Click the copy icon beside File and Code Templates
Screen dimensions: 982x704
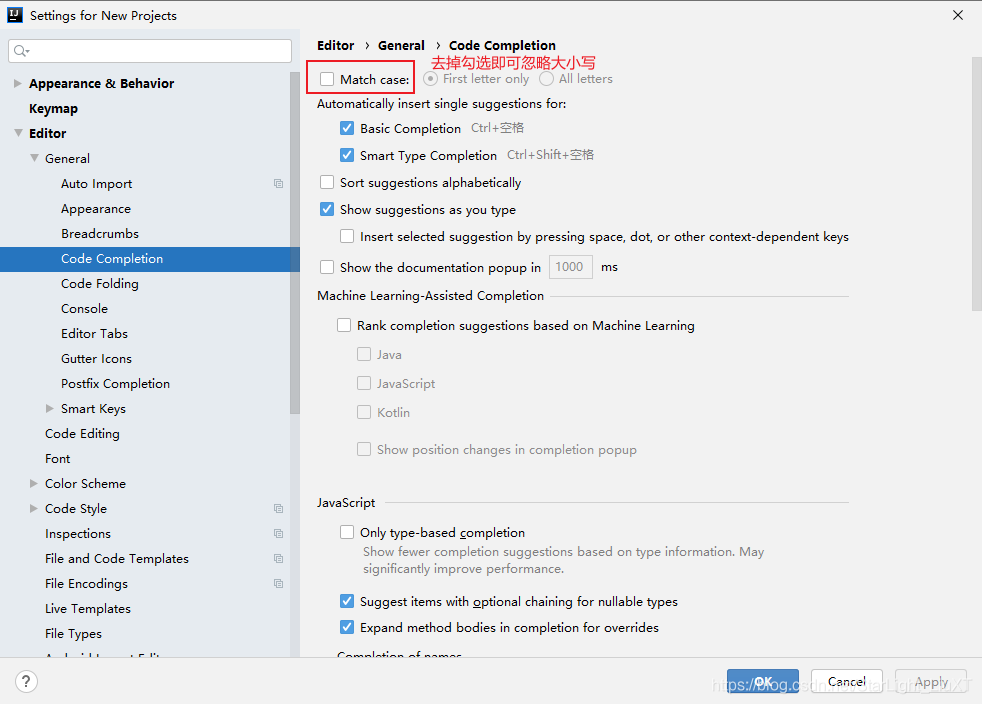click(279, 559)
